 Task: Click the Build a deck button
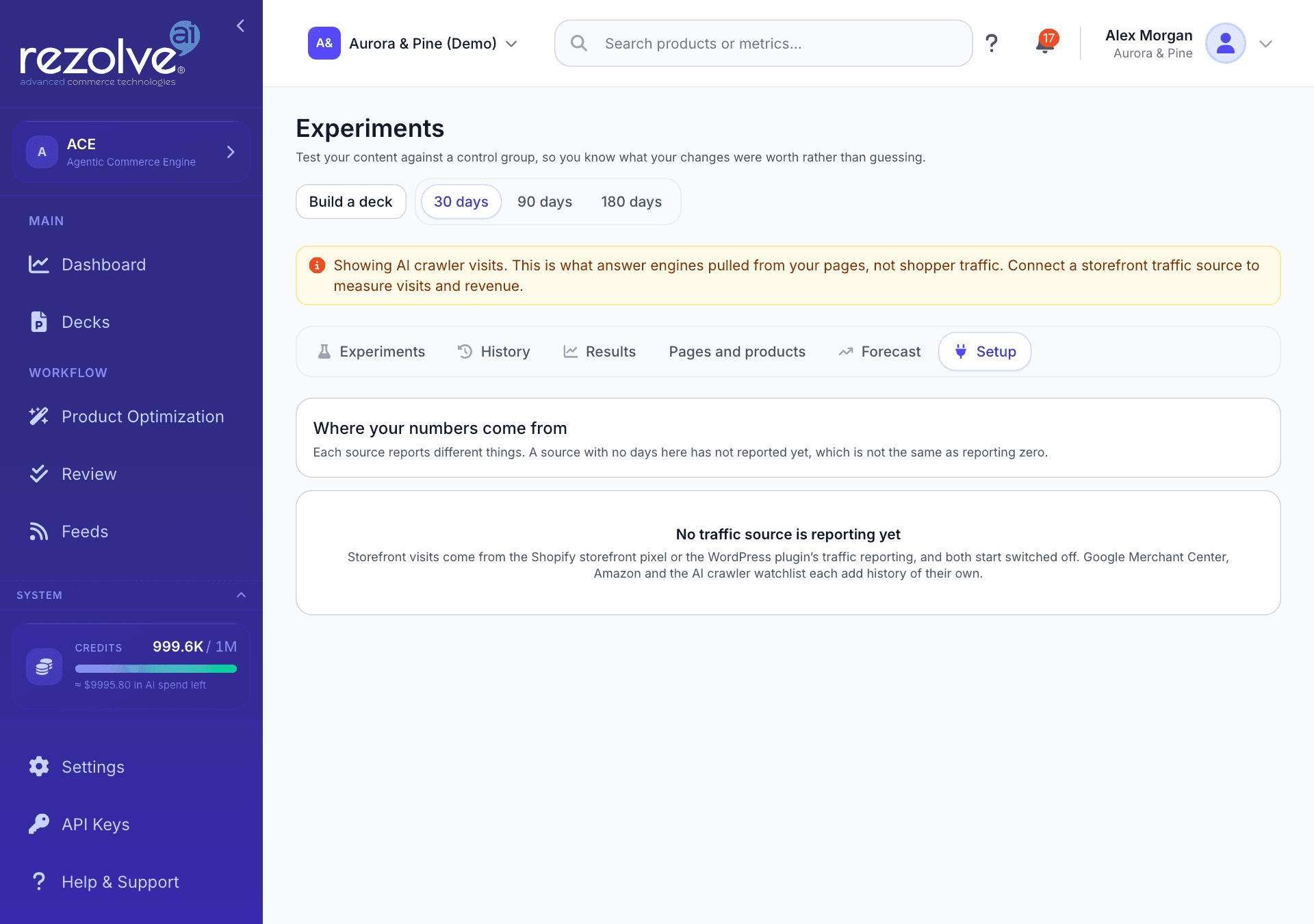[x=351, y=202]
